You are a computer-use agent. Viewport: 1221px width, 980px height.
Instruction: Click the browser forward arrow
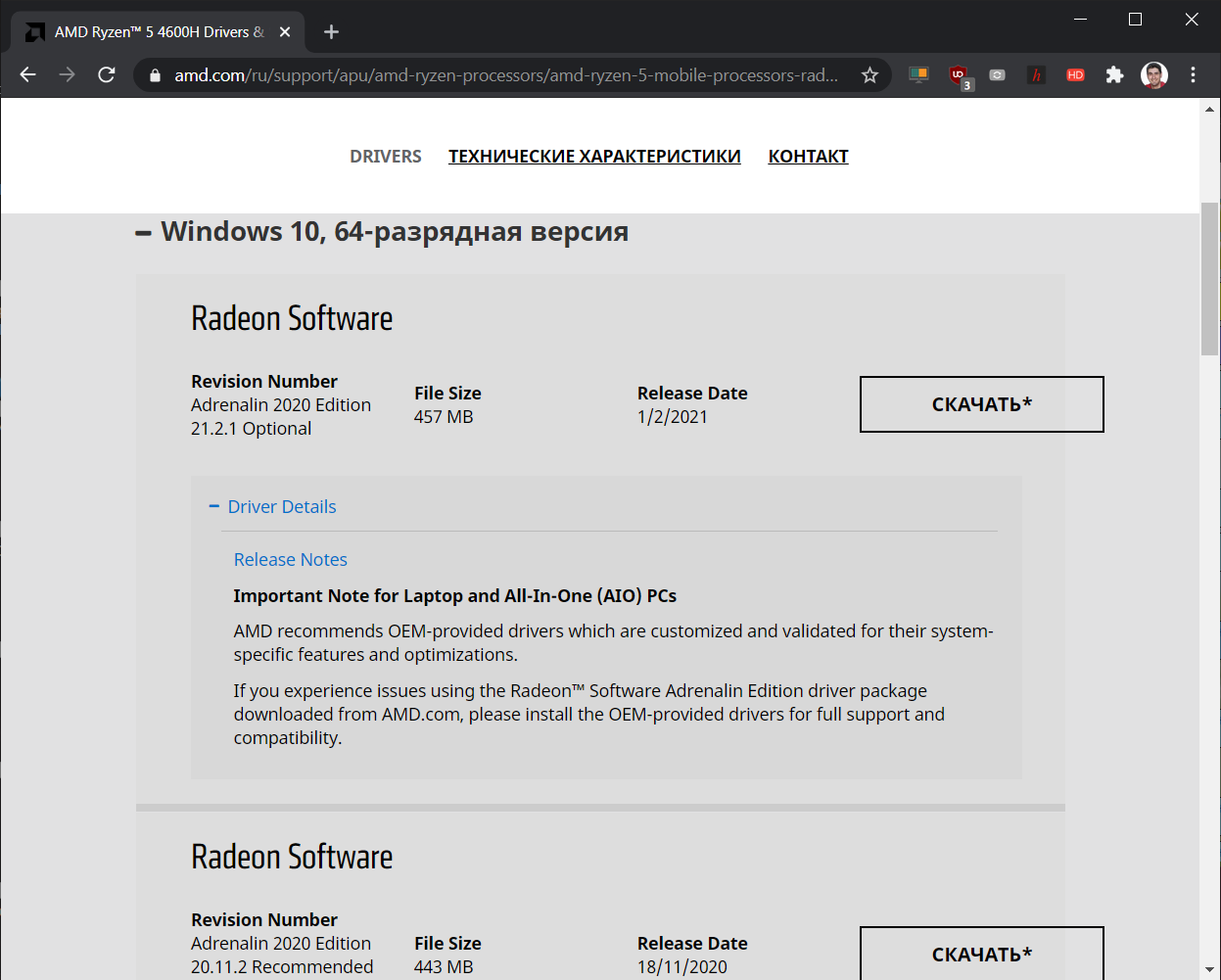pyautogui.click(x=67, y=75)
